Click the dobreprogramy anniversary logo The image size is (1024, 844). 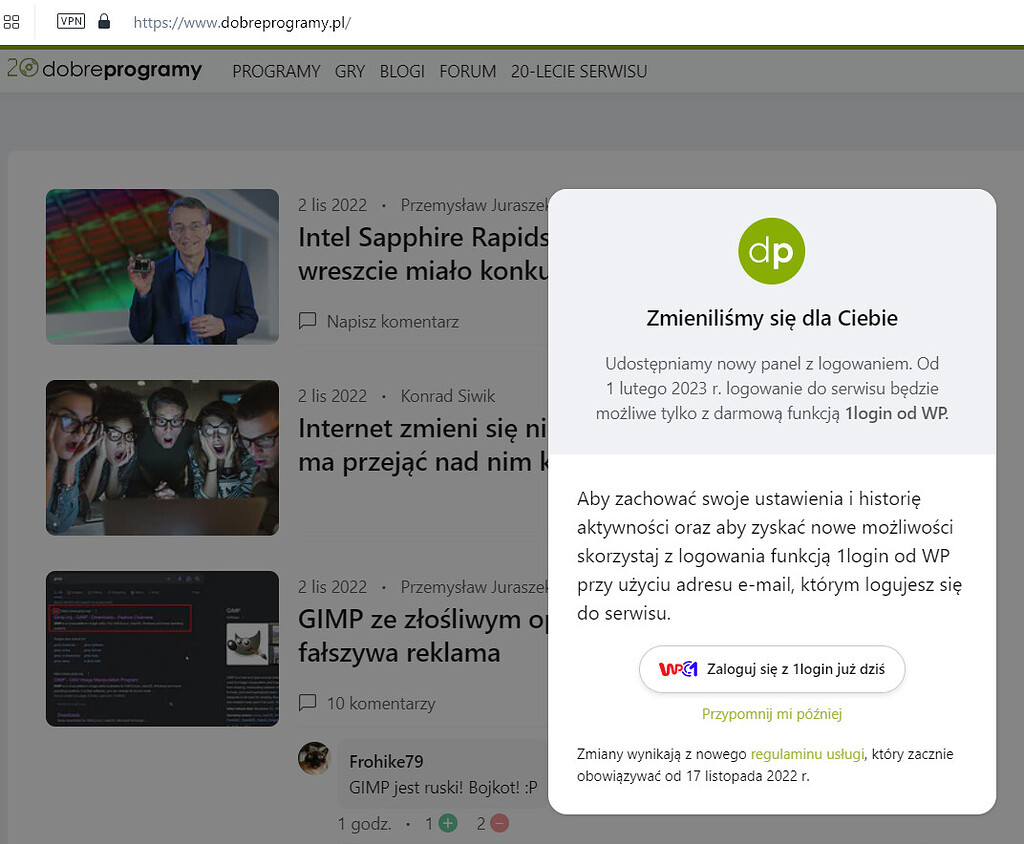[104, 70]
